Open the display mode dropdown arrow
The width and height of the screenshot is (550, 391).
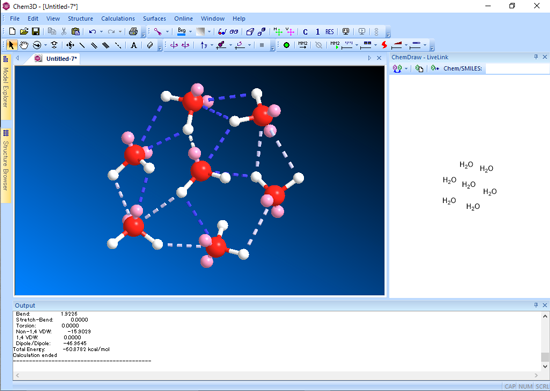point(167,32)
